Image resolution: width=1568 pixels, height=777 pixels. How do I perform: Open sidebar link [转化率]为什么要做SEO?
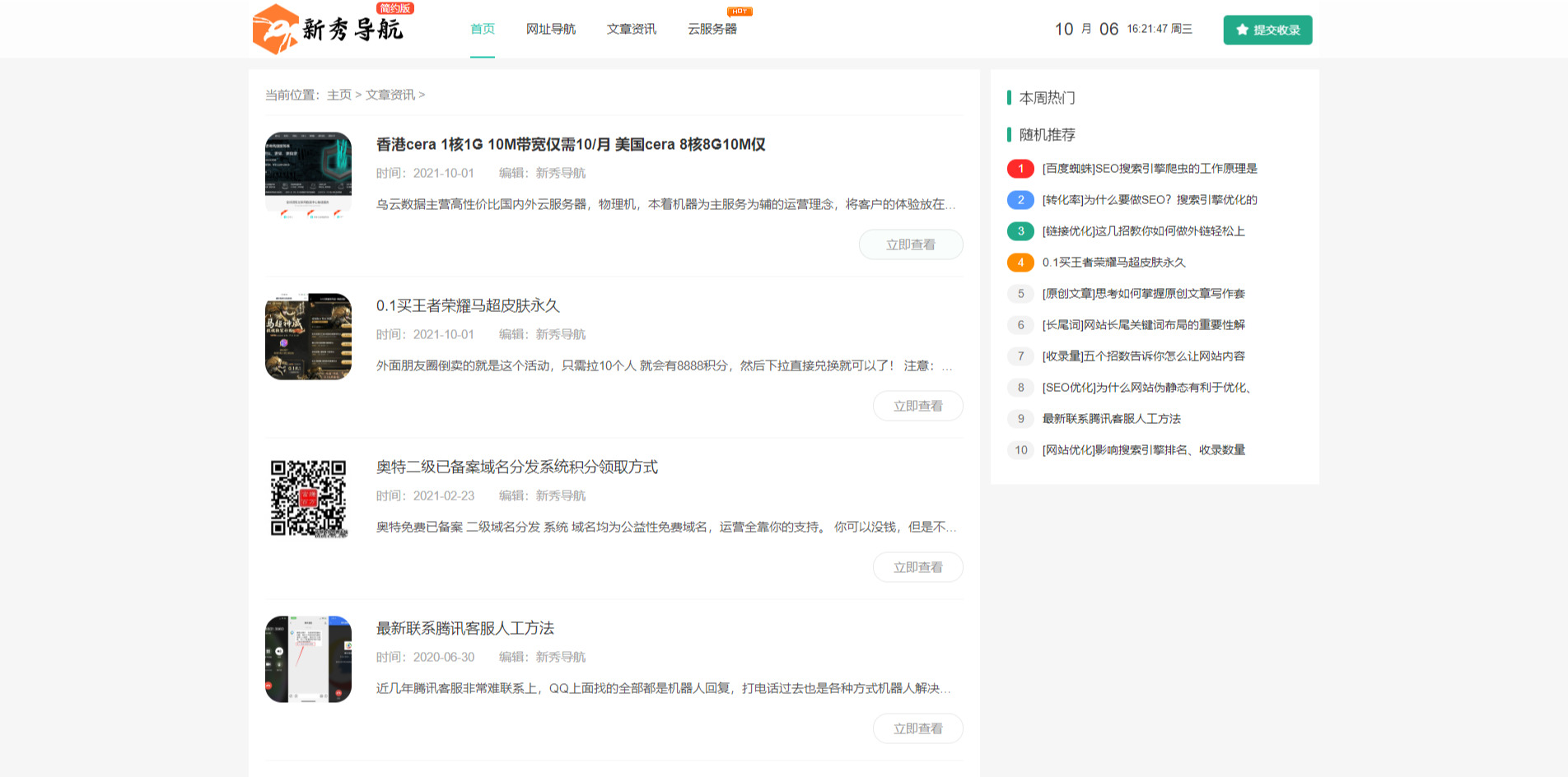[1150, 200]
